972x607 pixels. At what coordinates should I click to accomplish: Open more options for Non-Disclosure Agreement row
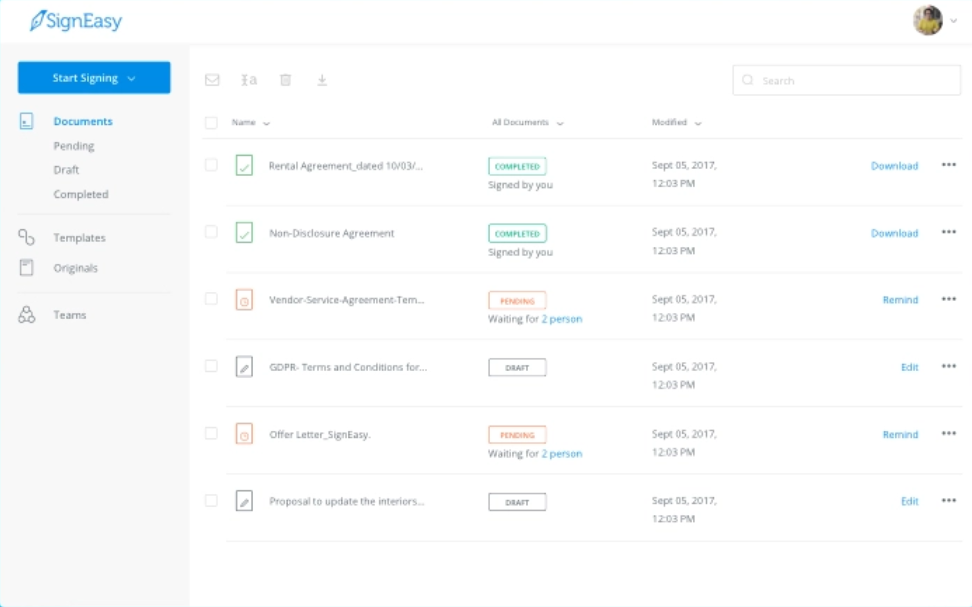948,232
